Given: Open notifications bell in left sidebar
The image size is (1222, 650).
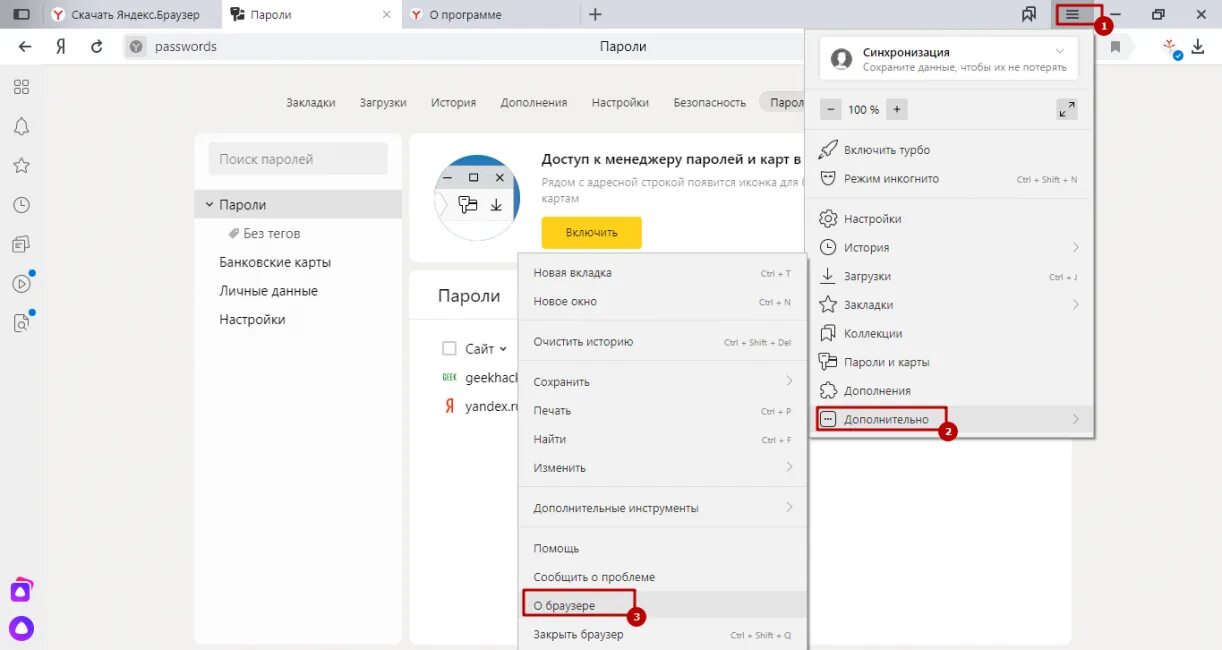Looking at the screenshot, I should tap(21, 126).
